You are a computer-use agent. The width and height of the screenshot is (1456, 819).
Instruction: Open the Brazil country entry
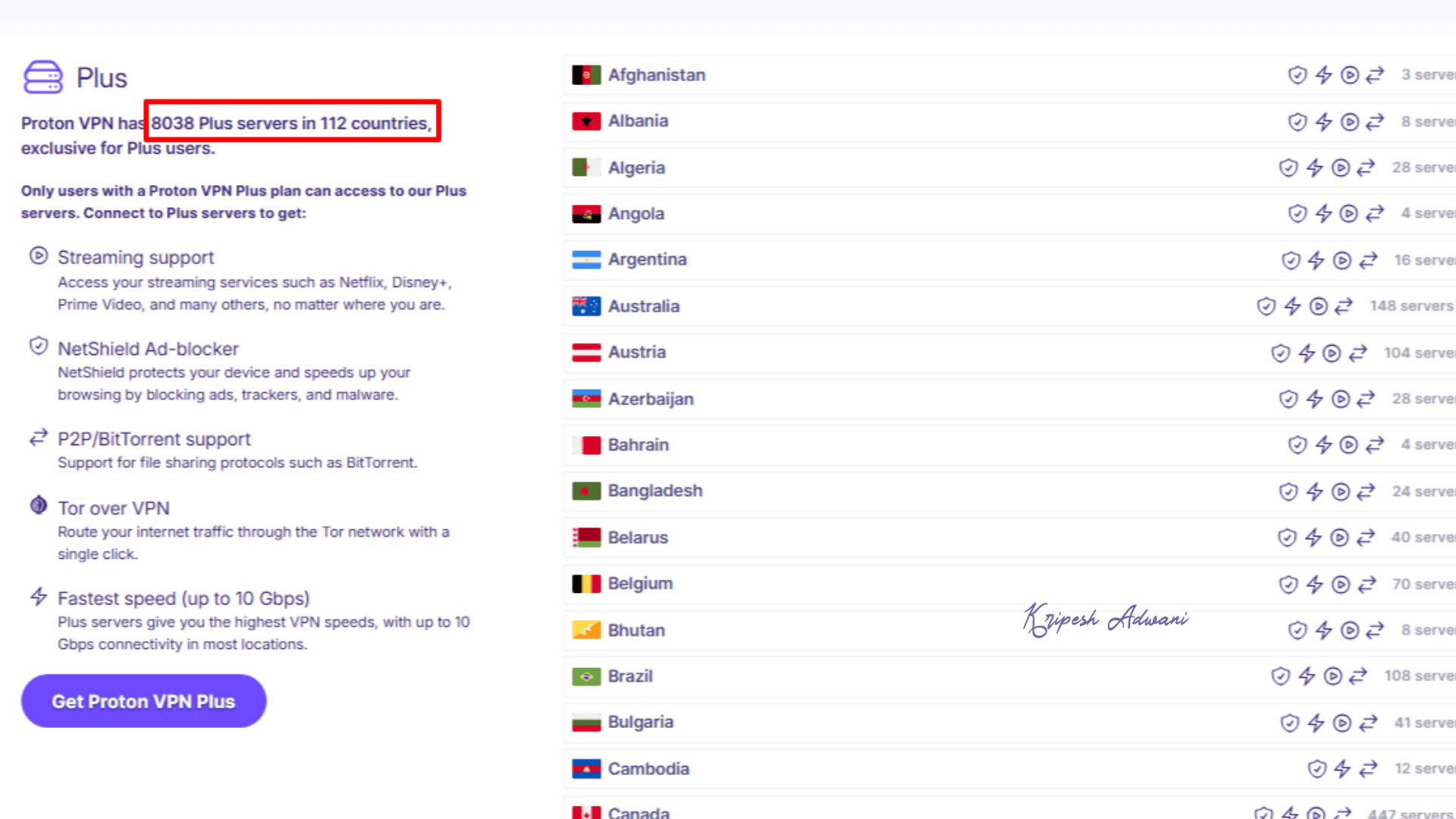tap(629, 676)
